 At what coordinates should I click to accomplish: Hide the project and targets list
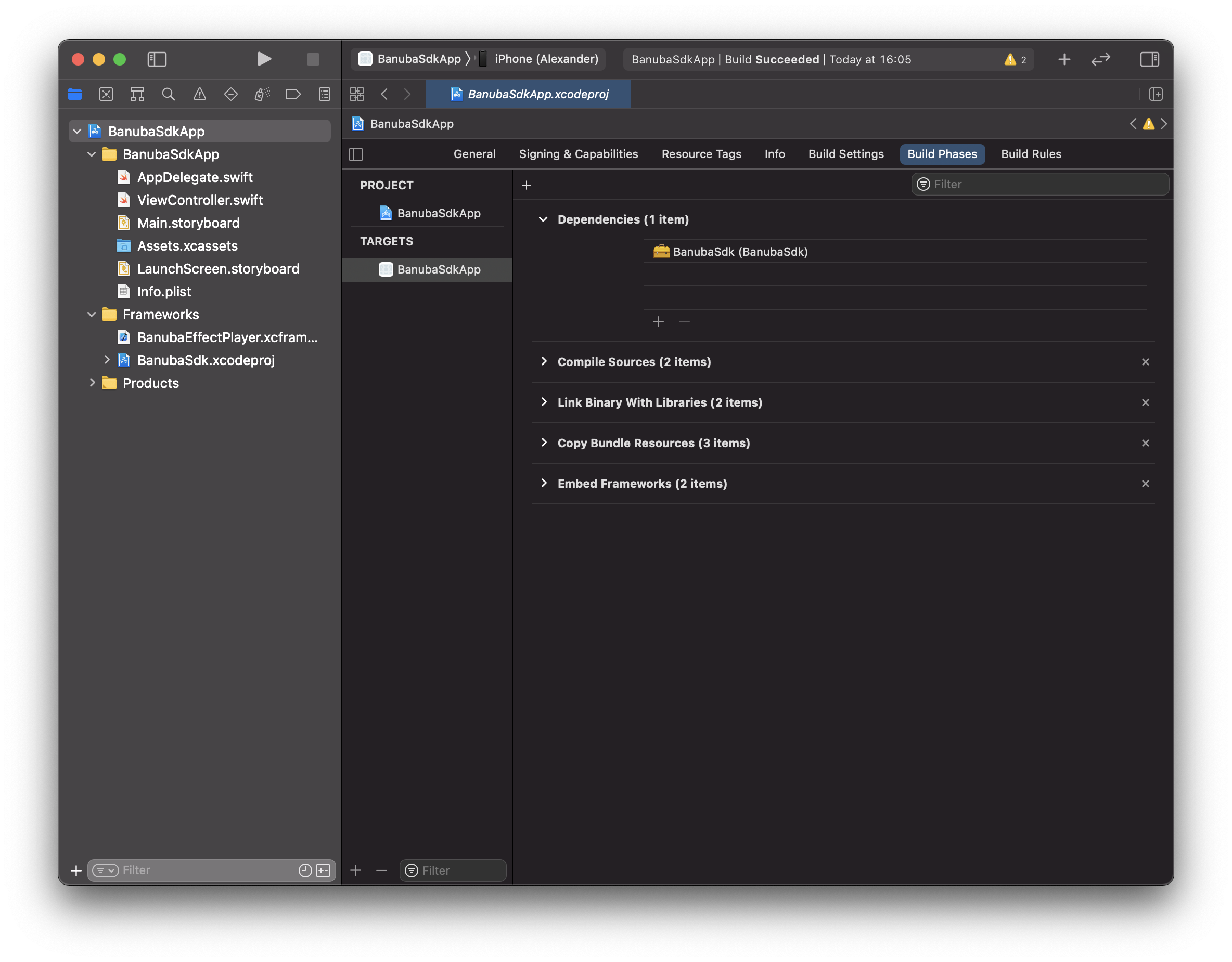[x=356, y=154]
